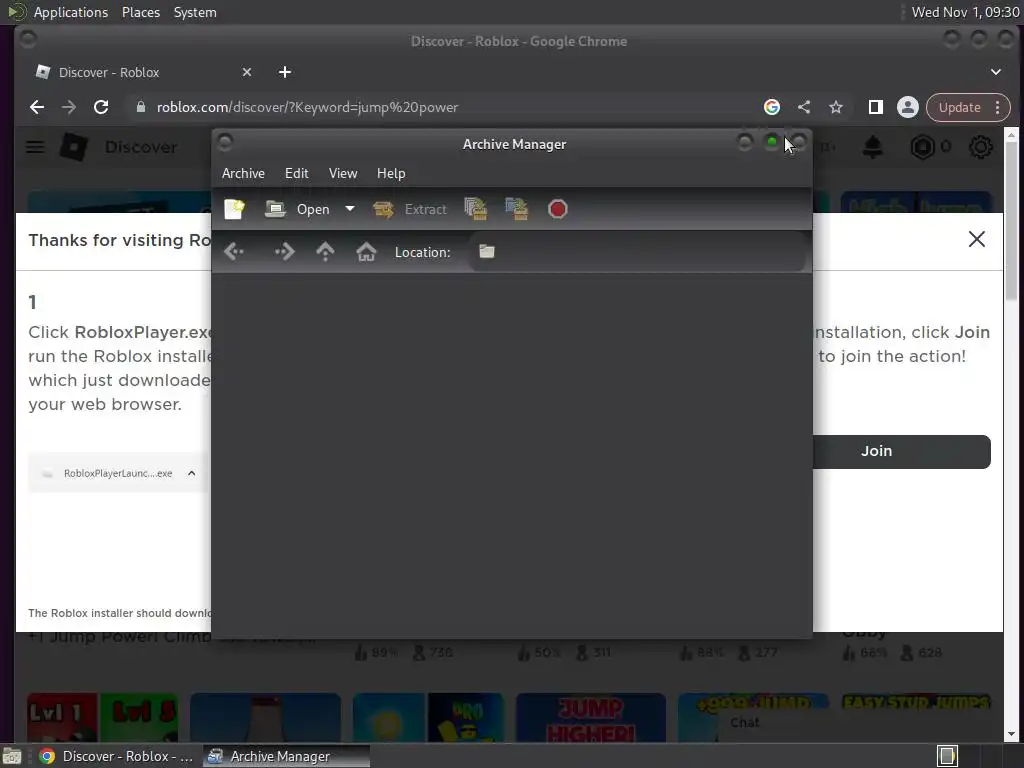Open the Archive menu
This screenshot has height=768, width=1024.
244,173
